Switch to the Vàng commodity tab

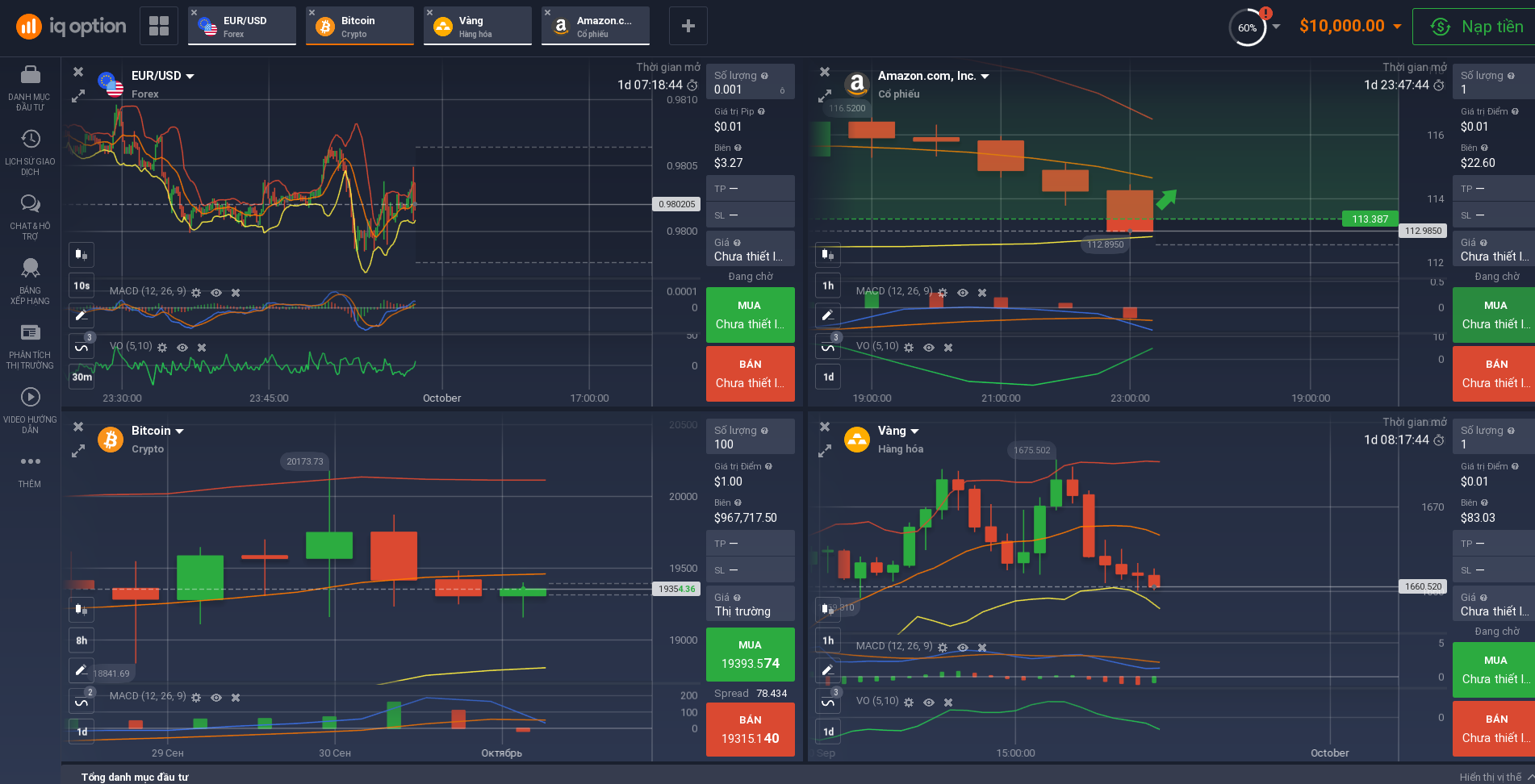tap(478, 26)
